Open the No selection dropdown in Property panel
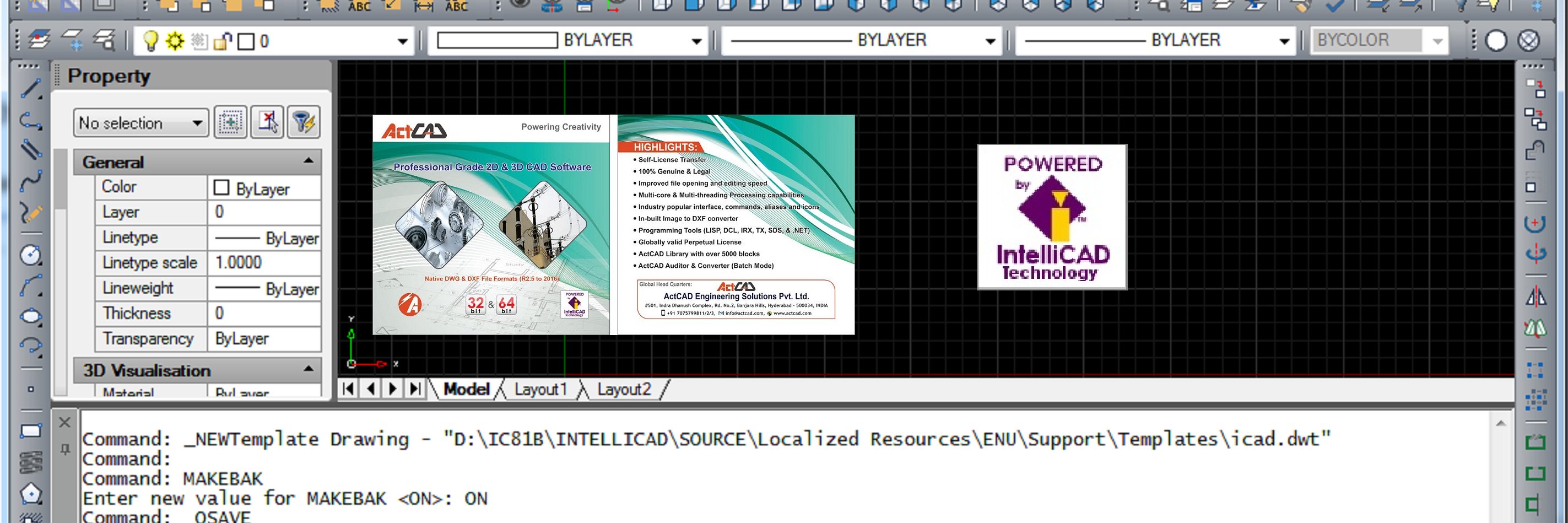Viewport: 1568px width, 523px height. [140, 123]
